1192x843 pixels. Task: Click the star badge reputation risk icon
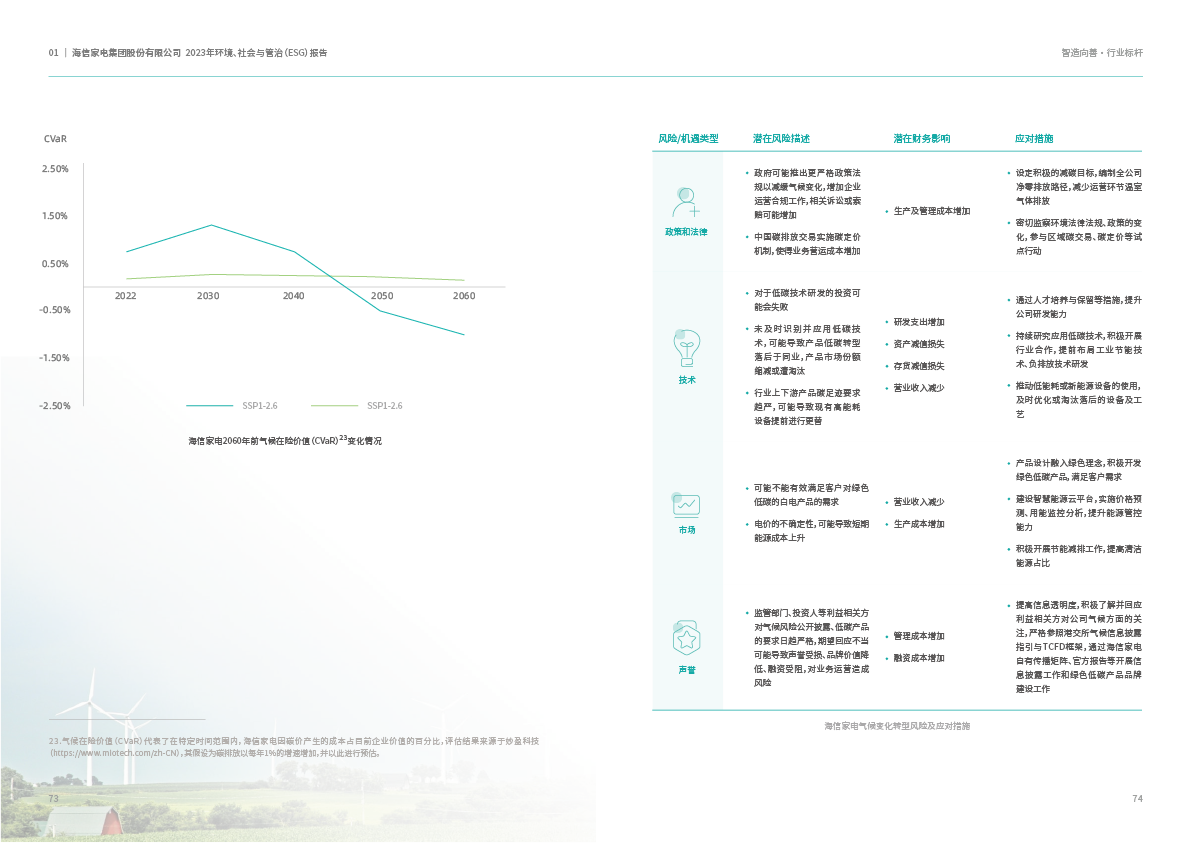pyautogui.click(x=686, y=635)
